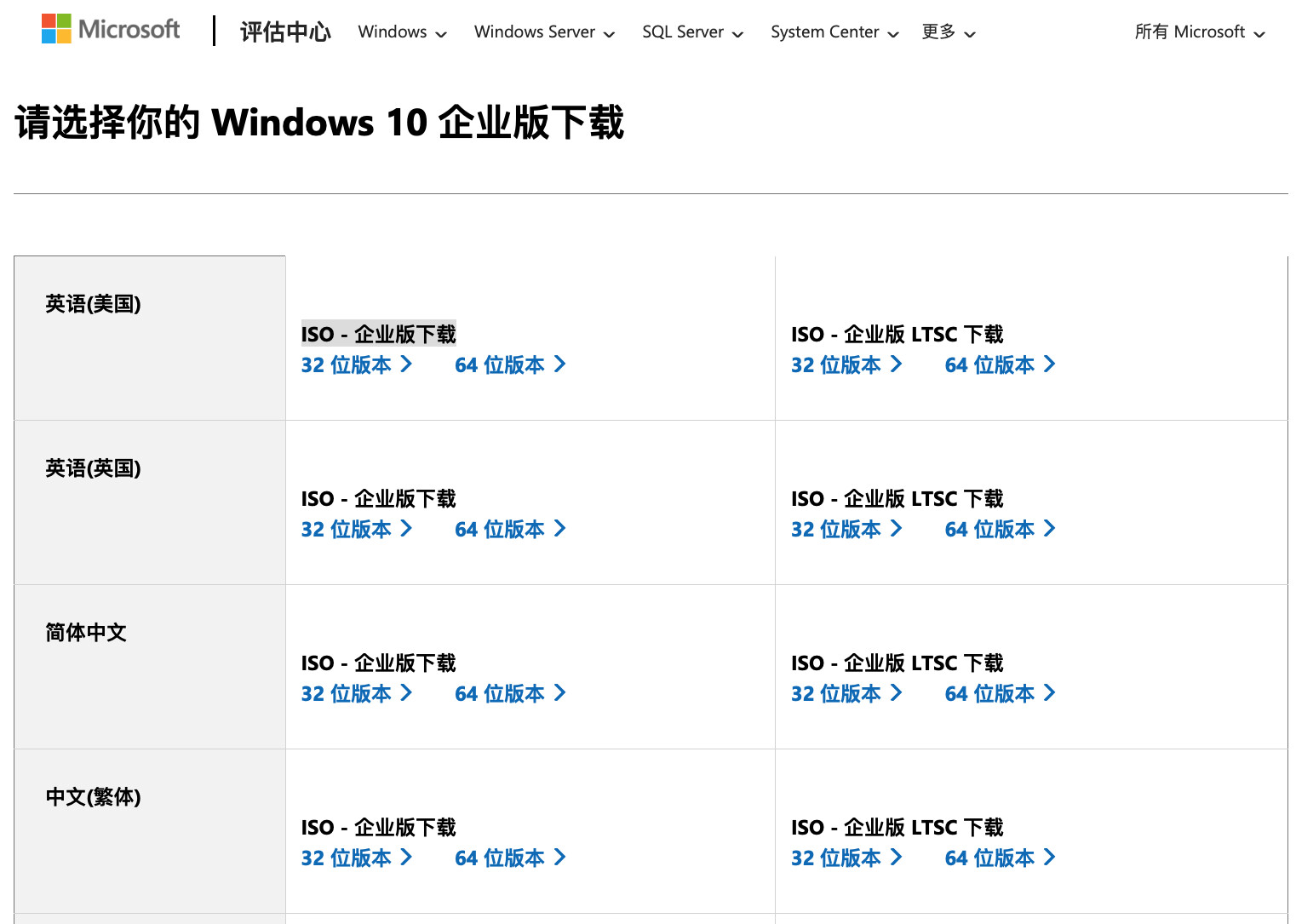Screen dimensions: 1296x924
Task: Click ISO - 企业版下载 label in 中文(繁体) row
Action: (378, 827)
